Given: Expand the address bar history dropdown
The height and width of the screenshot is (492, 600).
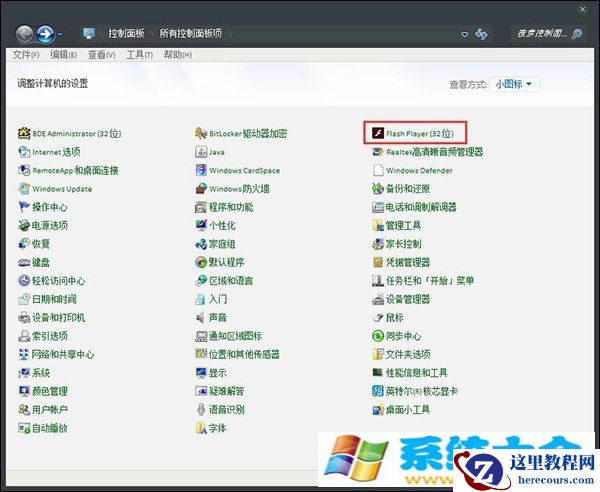Looking at the screenshot, I should pyautogui.click(x=464, y=34).
